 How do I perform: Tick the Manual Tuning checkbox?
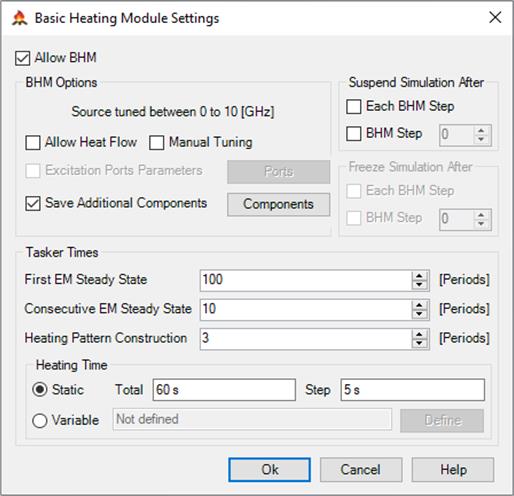click(x=156, y=143)
